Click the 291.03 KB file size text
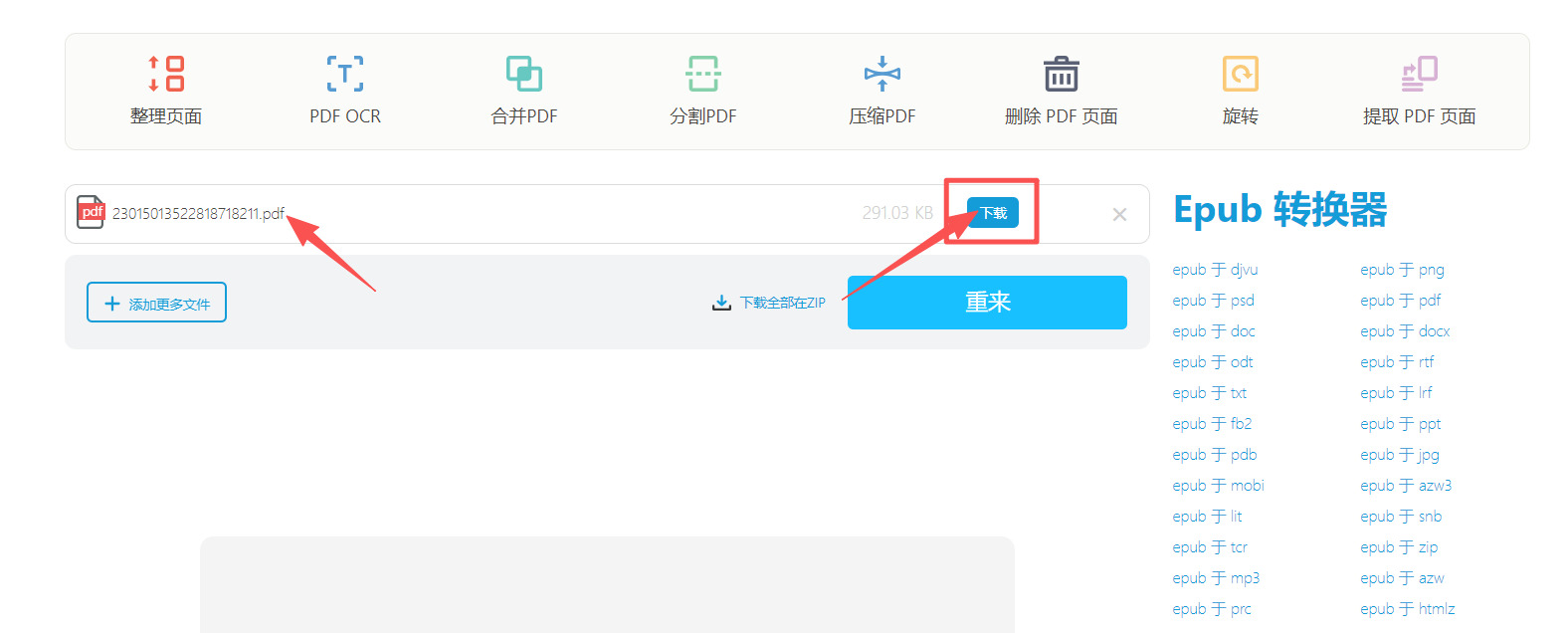The width and height of the screenshot is (1568, 633). coord(897,213)
